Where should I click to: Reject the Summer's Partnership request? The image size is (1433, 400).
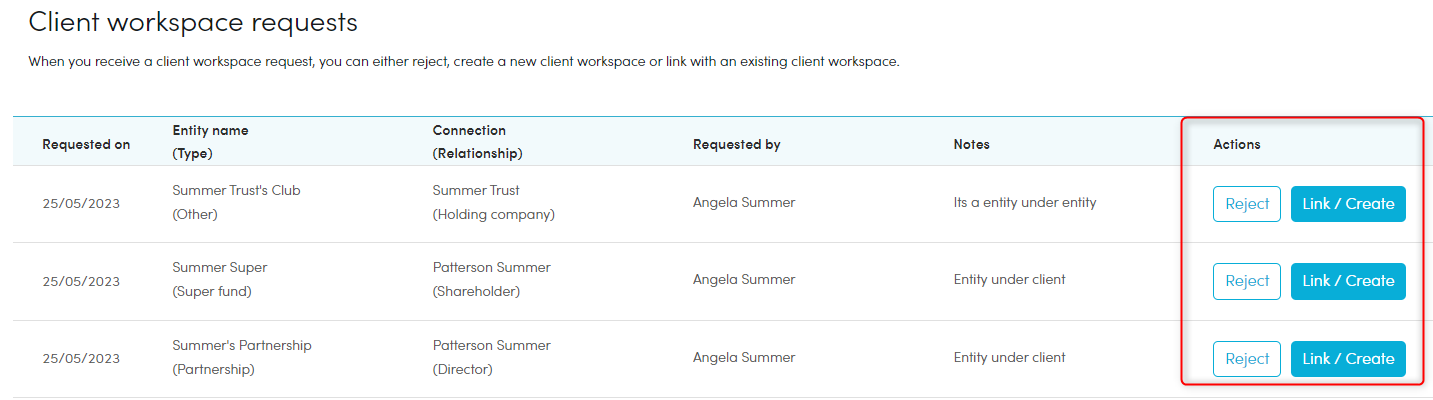pos(1246,359)
